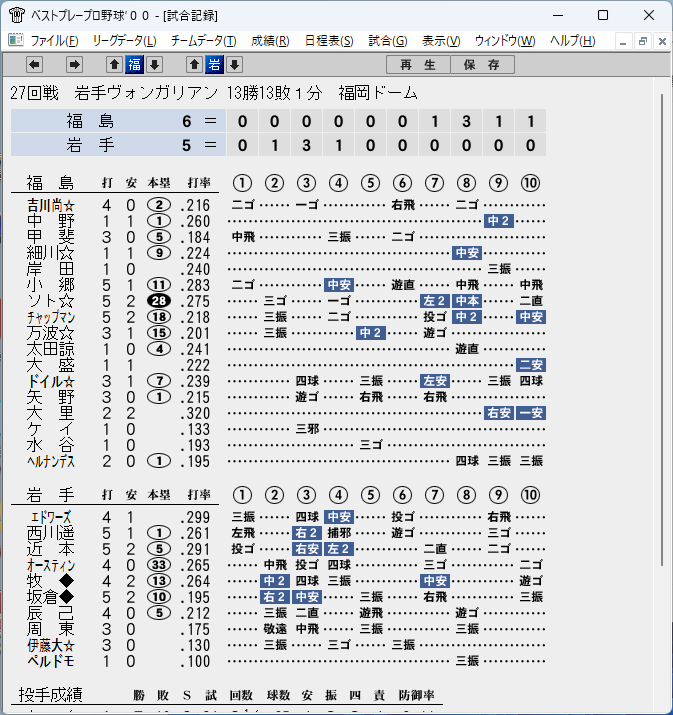Click 大盛's 二安 tenth inning result
Viewport: 673px width, 715px height.
coord(531,365)
